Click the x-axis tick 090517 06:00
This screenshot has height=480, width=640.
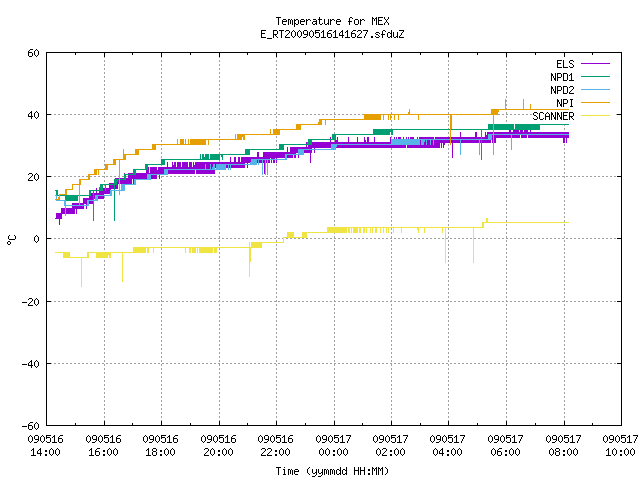[x=506, y=446]
